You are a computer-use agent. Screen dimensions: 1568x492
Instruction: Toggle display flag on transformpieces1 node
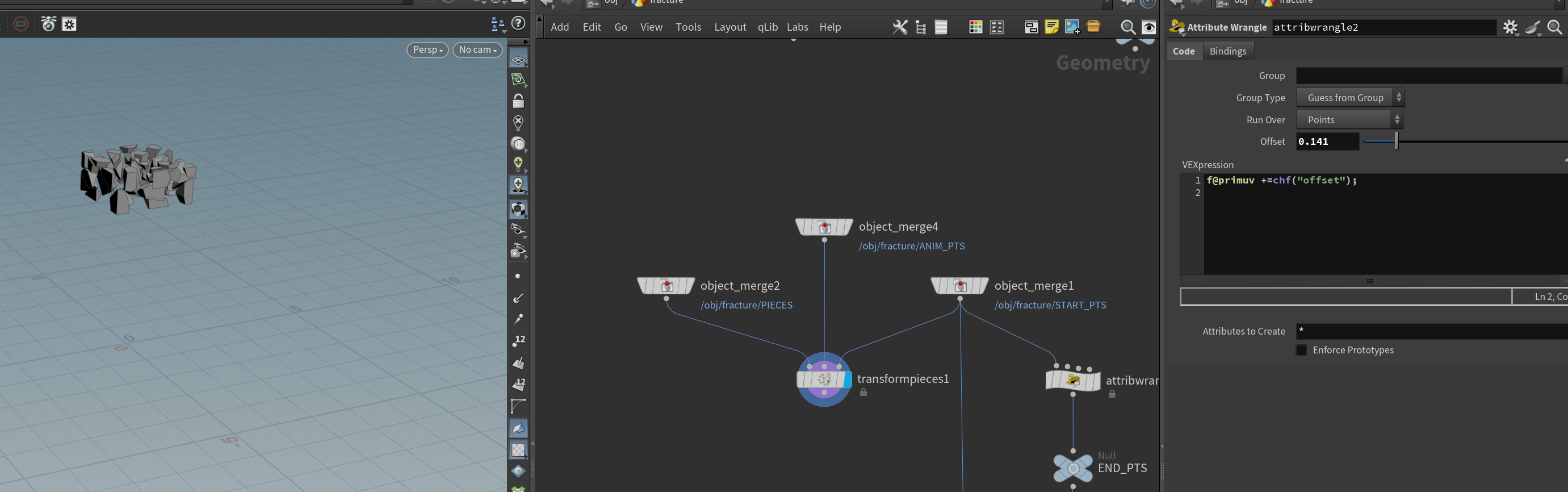[848, 380]
